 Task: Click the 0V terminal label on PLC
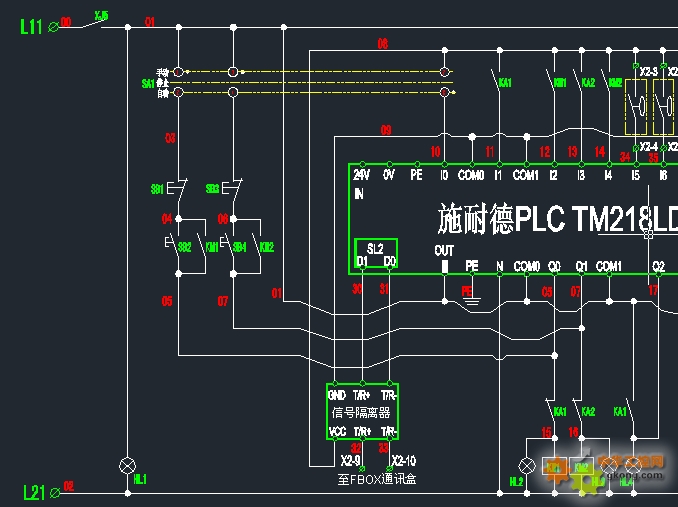pyautogui.click(x=389, y=175)
